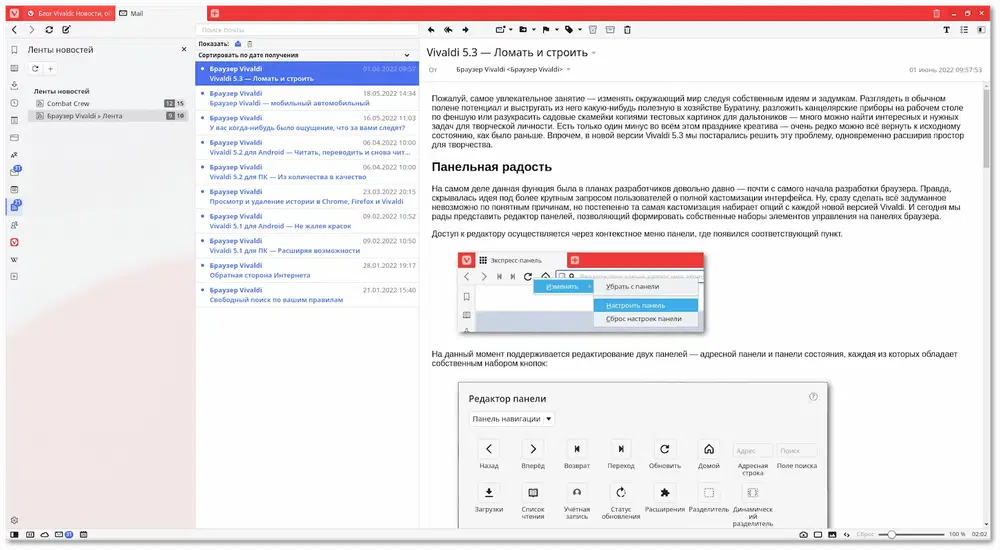The height and width of the screenshot is (550, 1000).
Task: Open the Mail panel icon
Action: coord(15,172)
